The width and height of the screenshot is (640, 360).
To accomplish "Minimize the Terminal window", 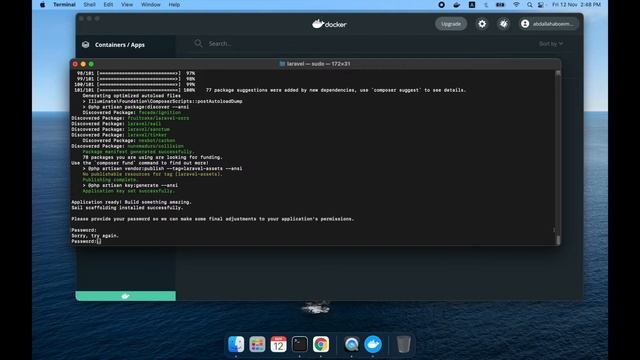I will tap(83, 64).
